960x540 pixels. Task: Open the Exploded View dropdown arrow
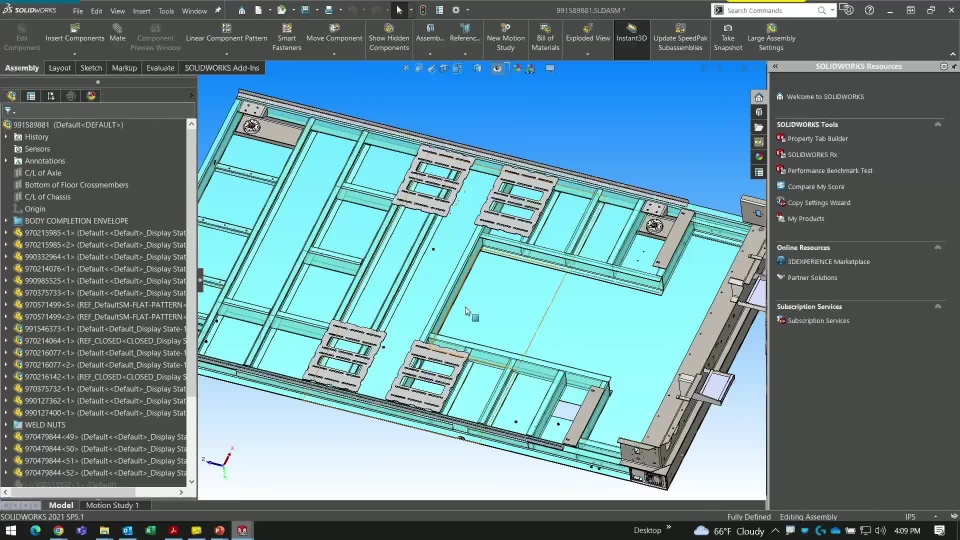coord(588,54)
